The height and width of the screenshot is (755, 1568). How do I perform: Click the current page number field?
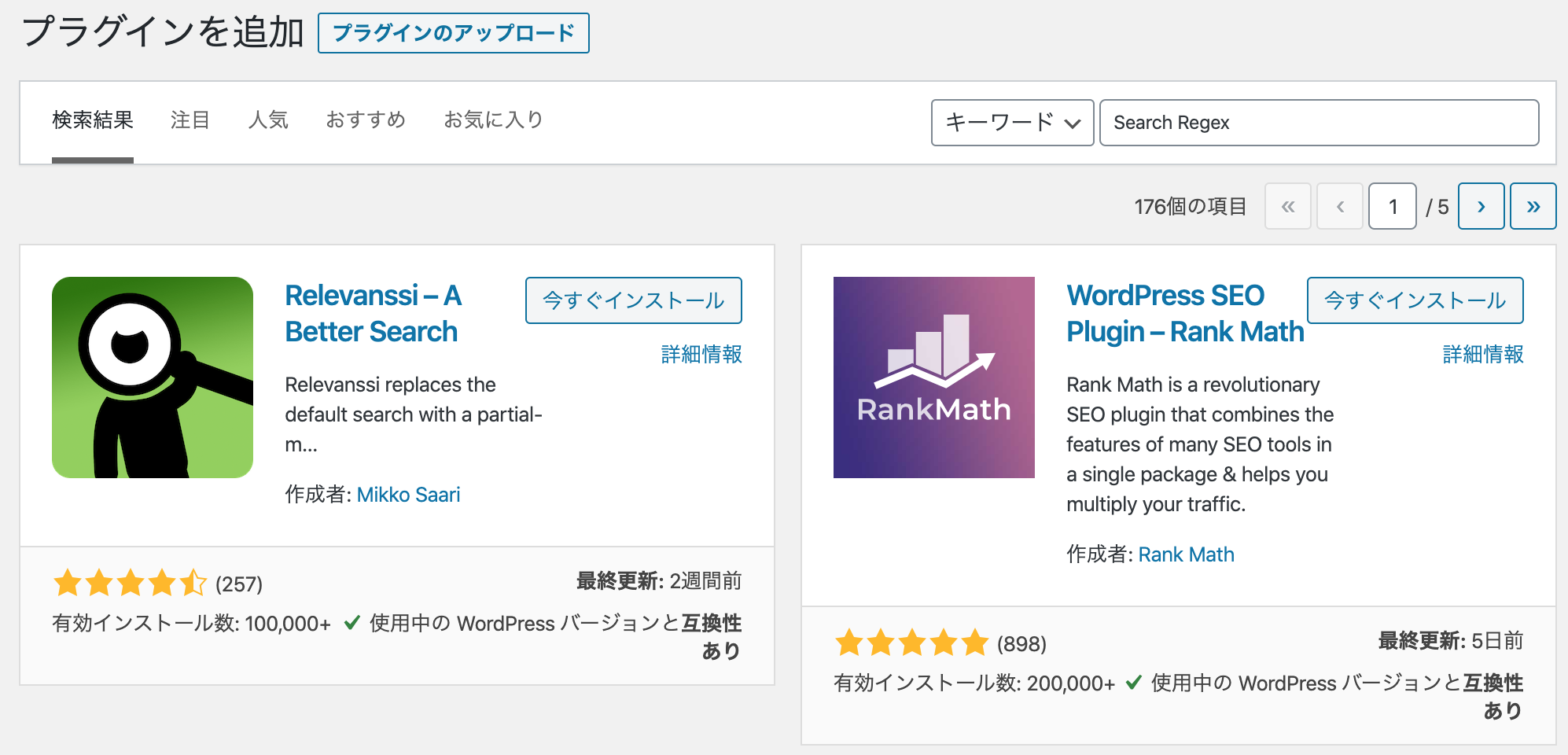pos(1393,206)
